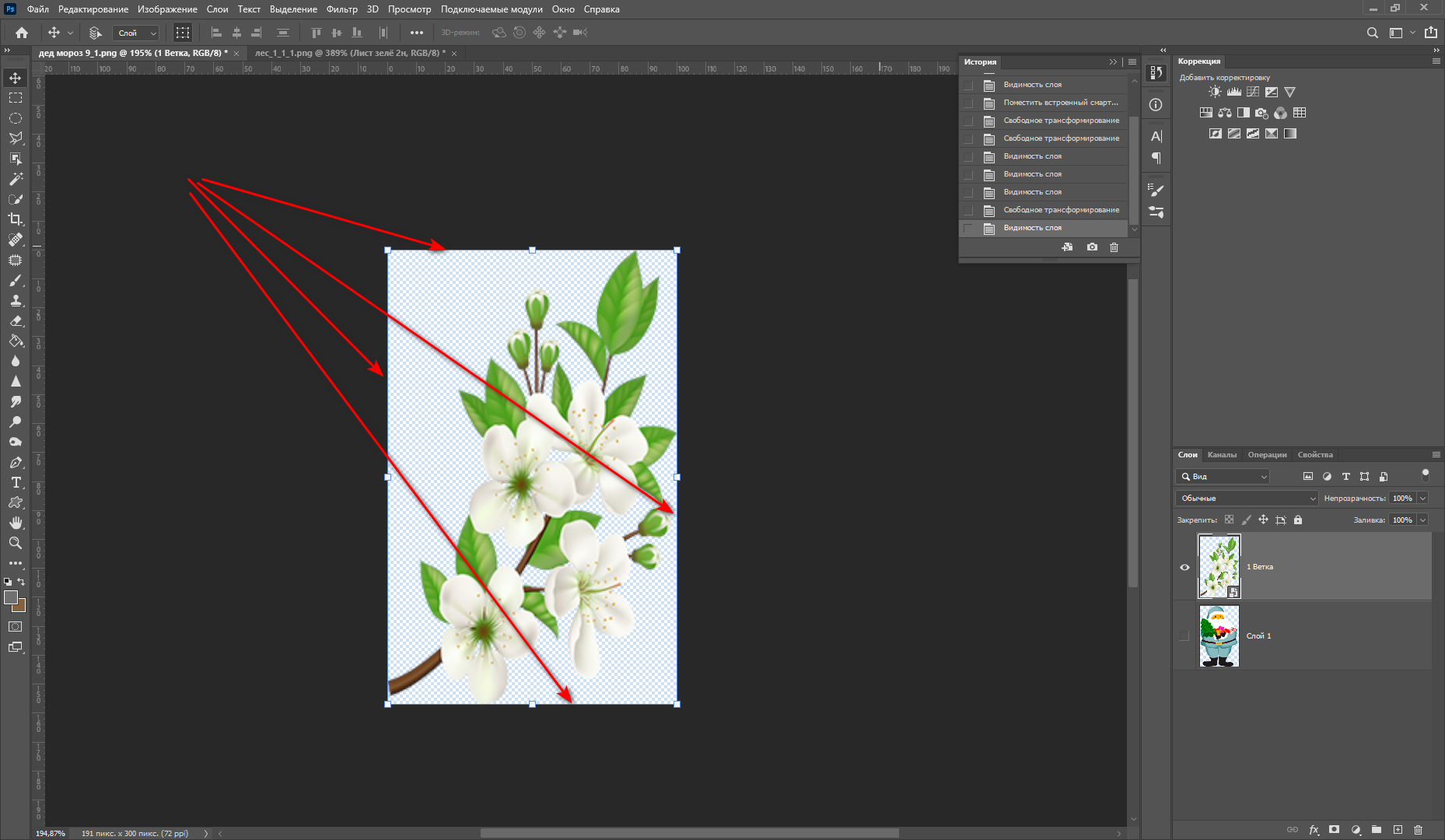Switch to 'Каналы' tab
Screen dimensions: 1445x840
coord(1222,455)
